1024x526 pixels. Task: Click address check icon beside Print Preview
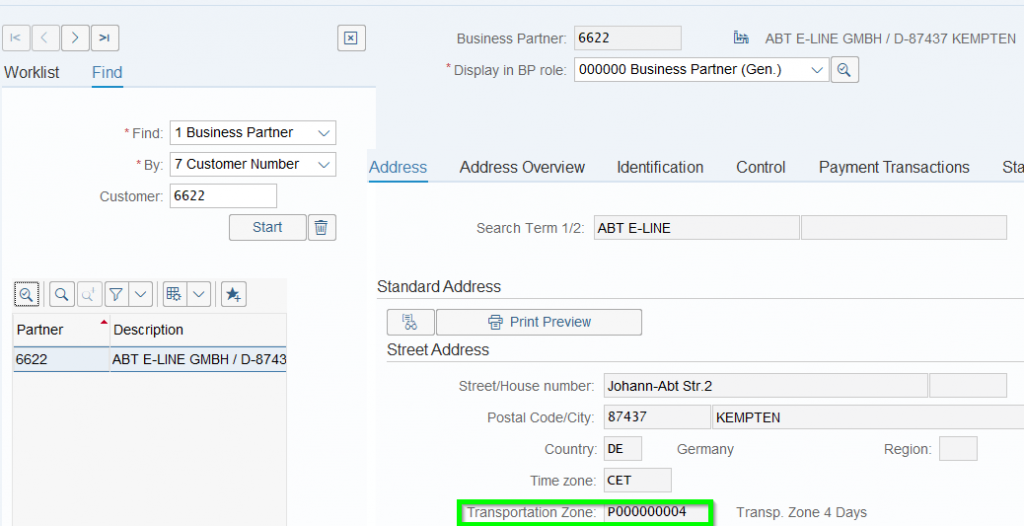coord(410,322)
